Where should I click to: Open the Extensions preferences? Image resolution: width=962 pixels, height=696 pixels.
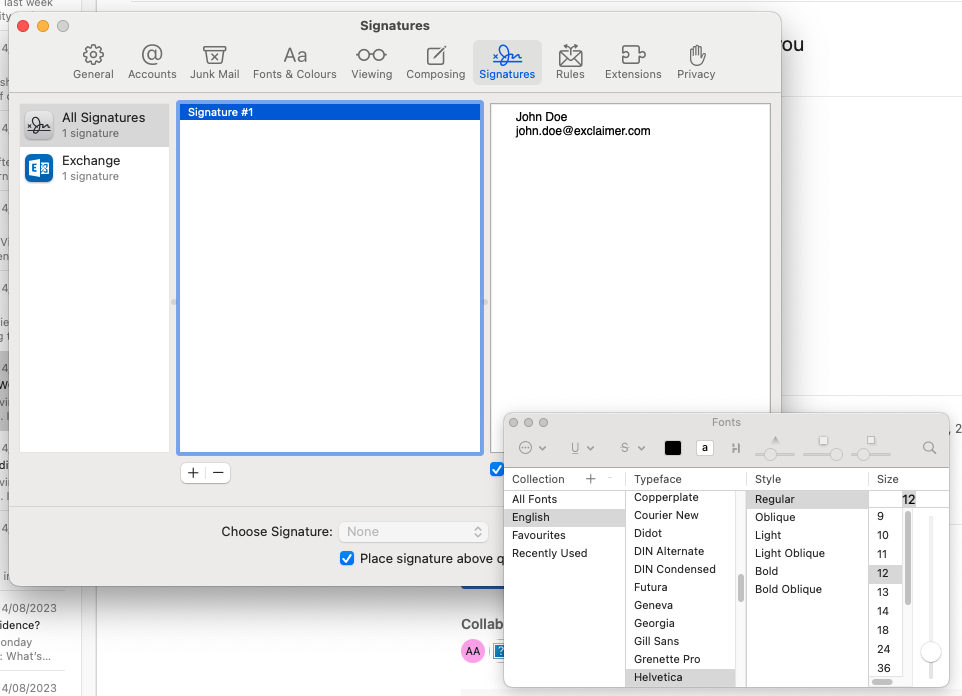[633, 61]
